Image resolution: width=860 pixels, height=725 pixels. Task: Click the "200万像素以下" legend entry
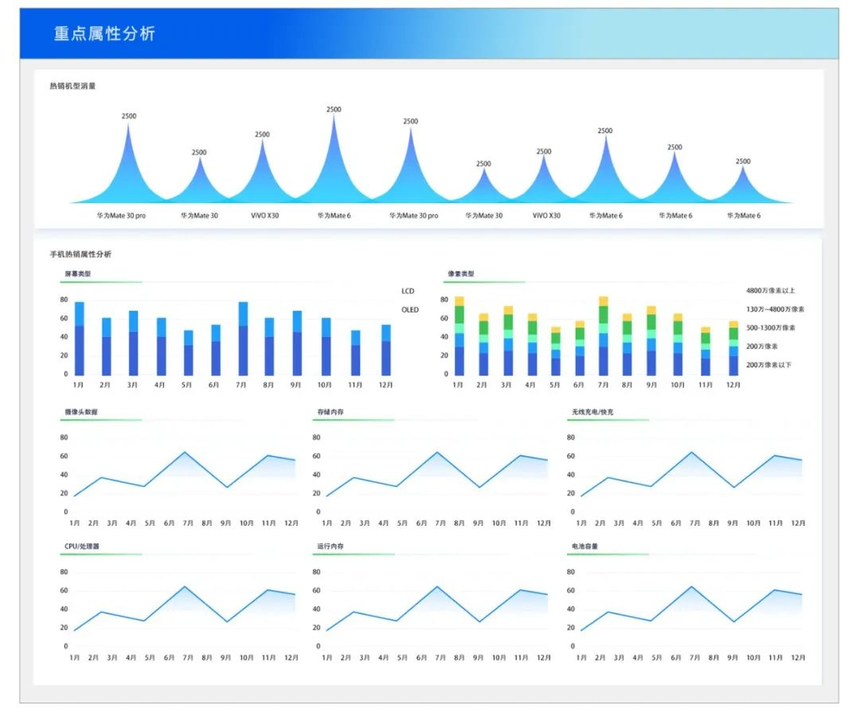point(768,365)
